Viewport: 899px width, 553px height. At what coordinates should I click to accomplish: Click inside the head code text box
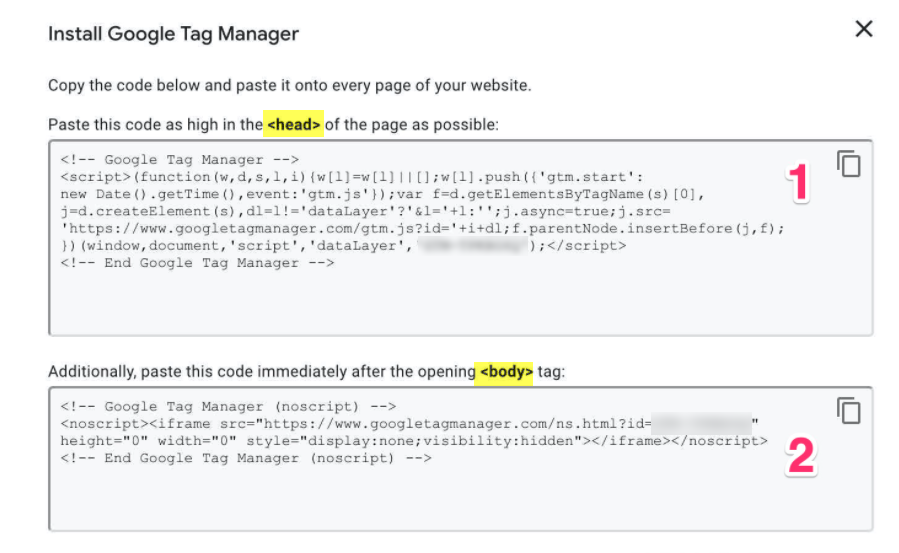click(460, 237)
